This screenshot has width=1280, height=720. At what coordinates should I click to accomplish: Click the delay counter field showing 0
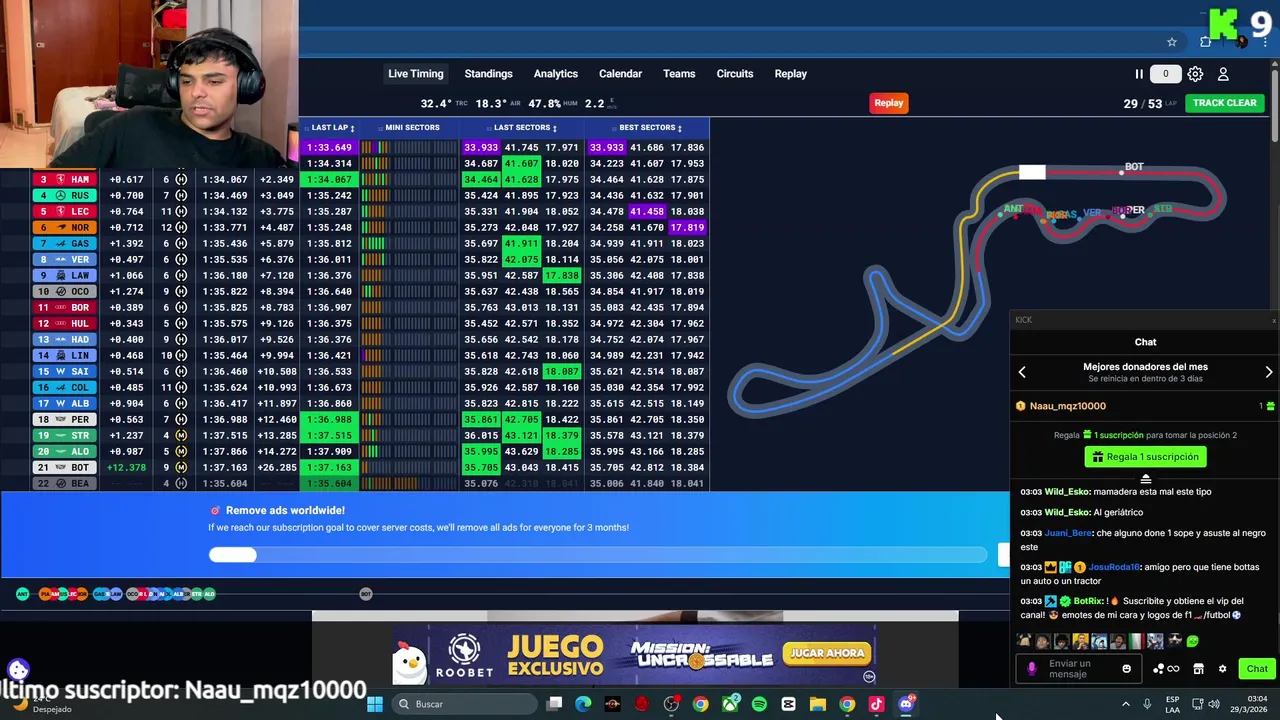[x=1165, y=74]
